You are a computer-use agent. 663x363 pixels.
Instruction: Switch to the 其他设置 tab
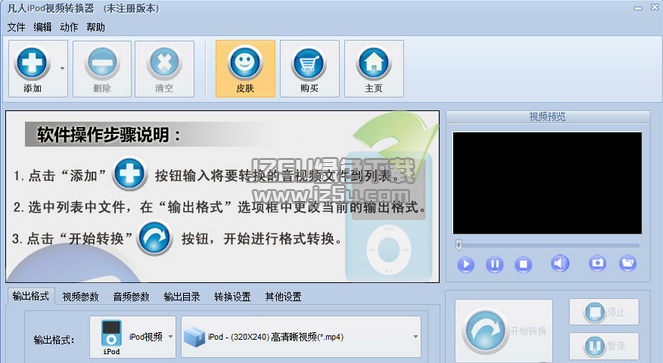(x=283, y=297)
